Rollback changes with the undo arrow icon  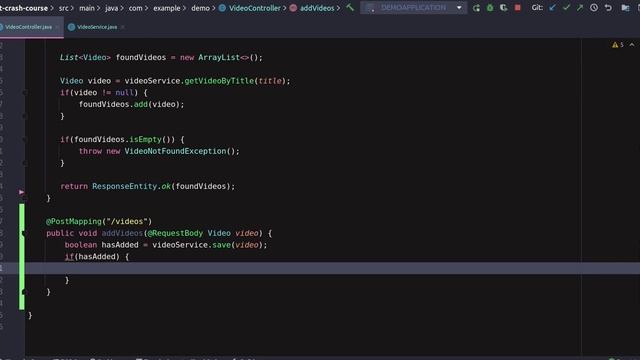point(608,8)
